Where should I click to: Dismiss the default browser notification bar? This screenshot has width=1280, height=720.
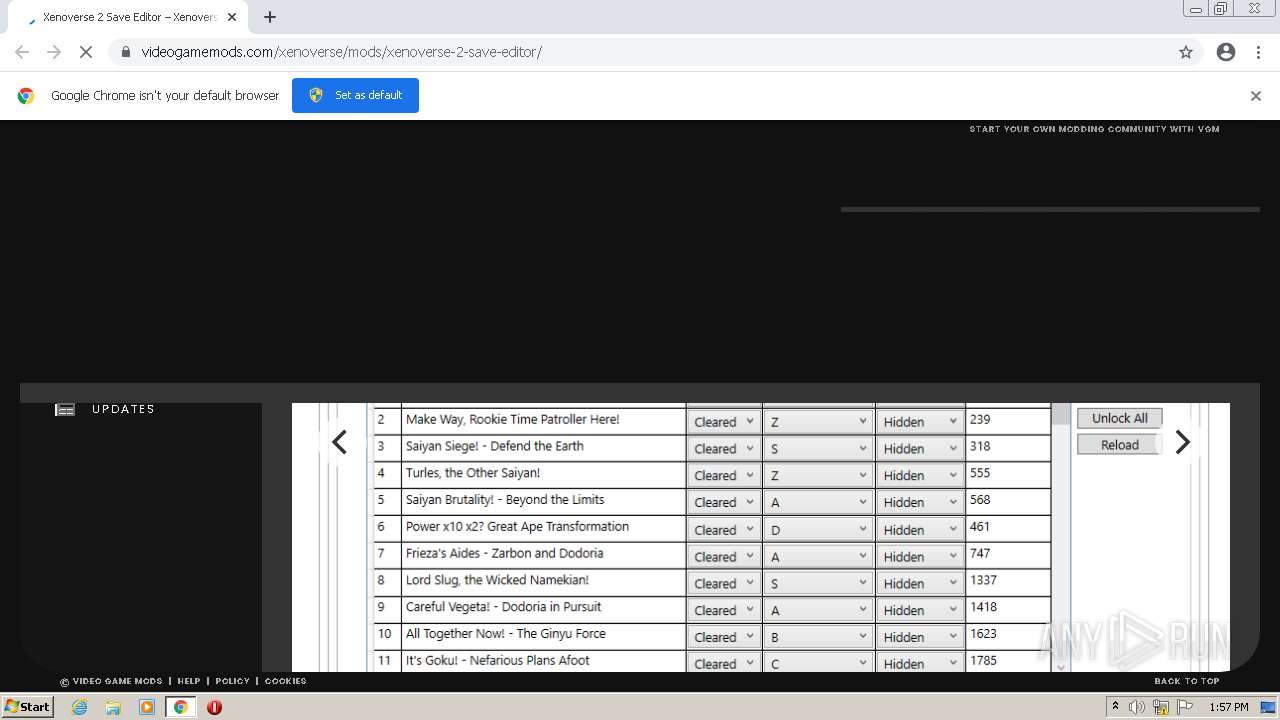(1256, 96)
